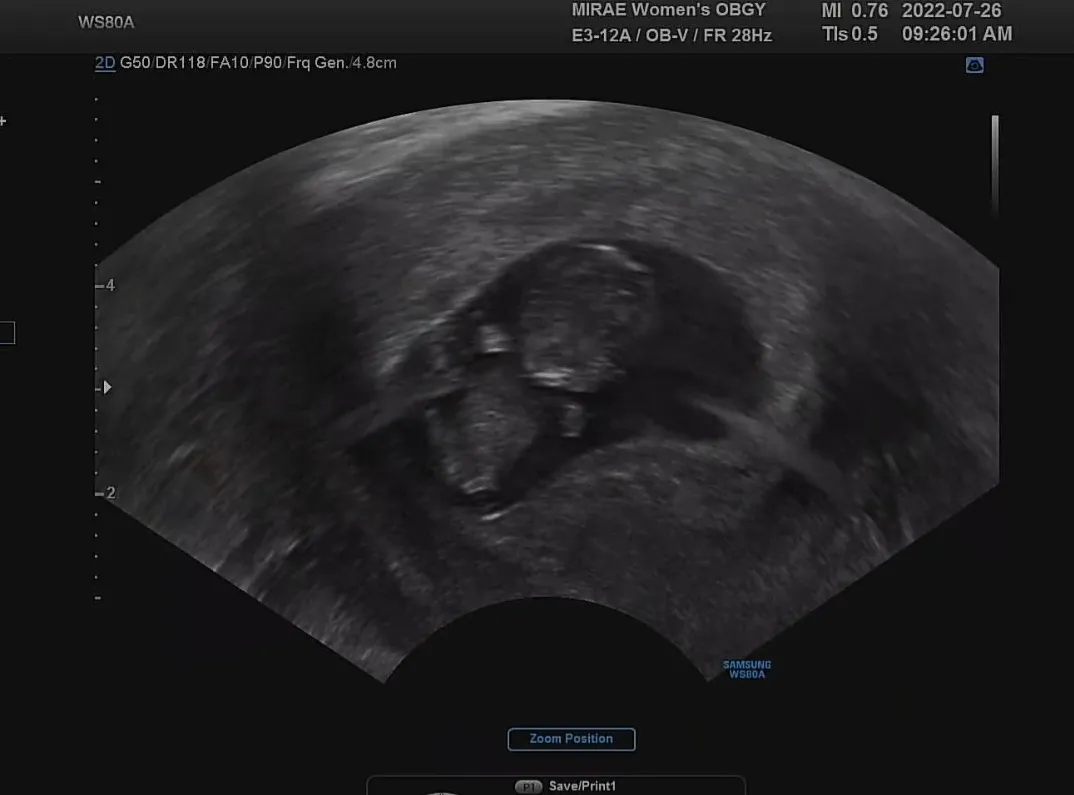The height and width of the screenshot is (795, 1074).
Task: Click the focus position triangle on depth scale
Action: pyautogui.click(x=108, y=388)
